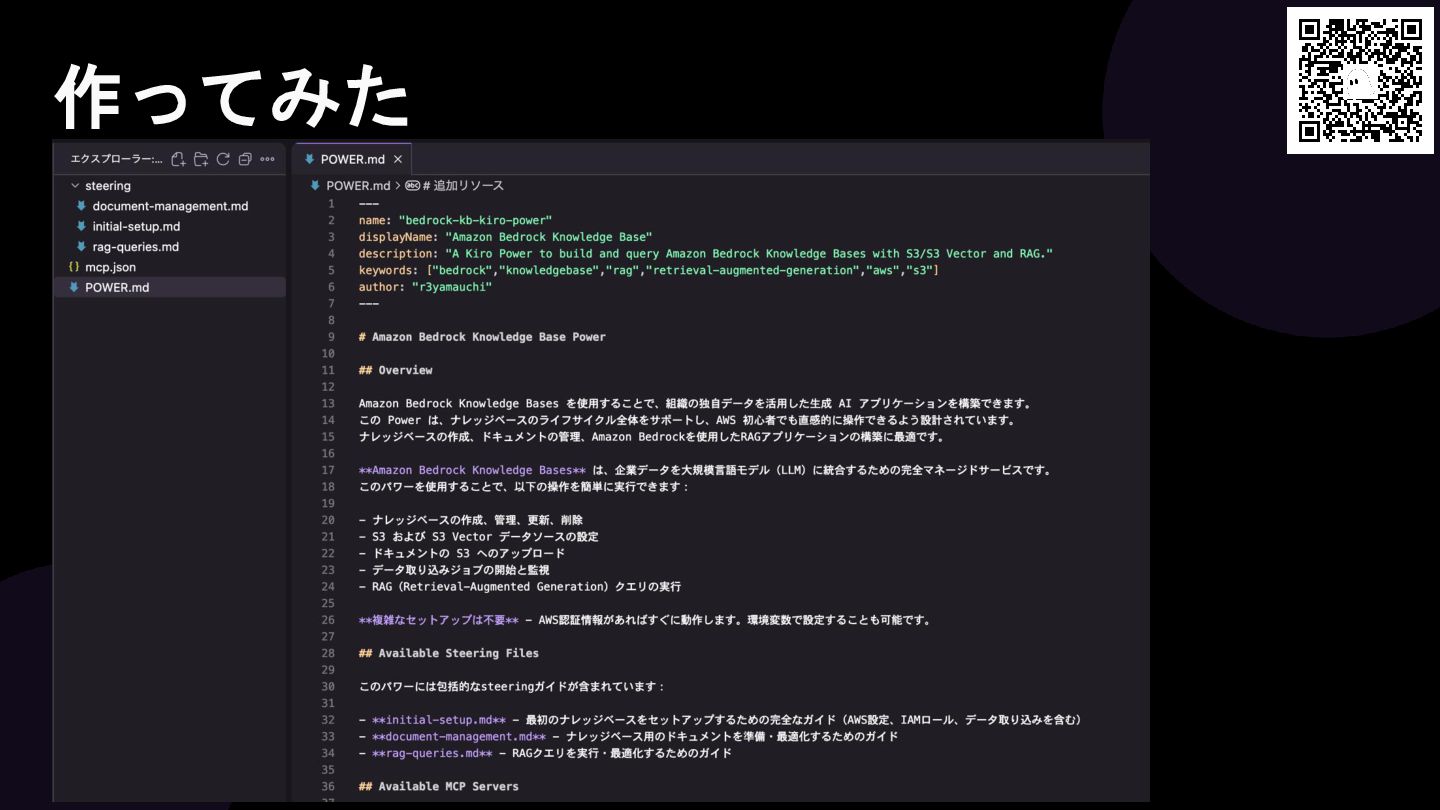Click the markdown icon beside rag-queries.md
Screen dimensions: 1440x810
81,247
